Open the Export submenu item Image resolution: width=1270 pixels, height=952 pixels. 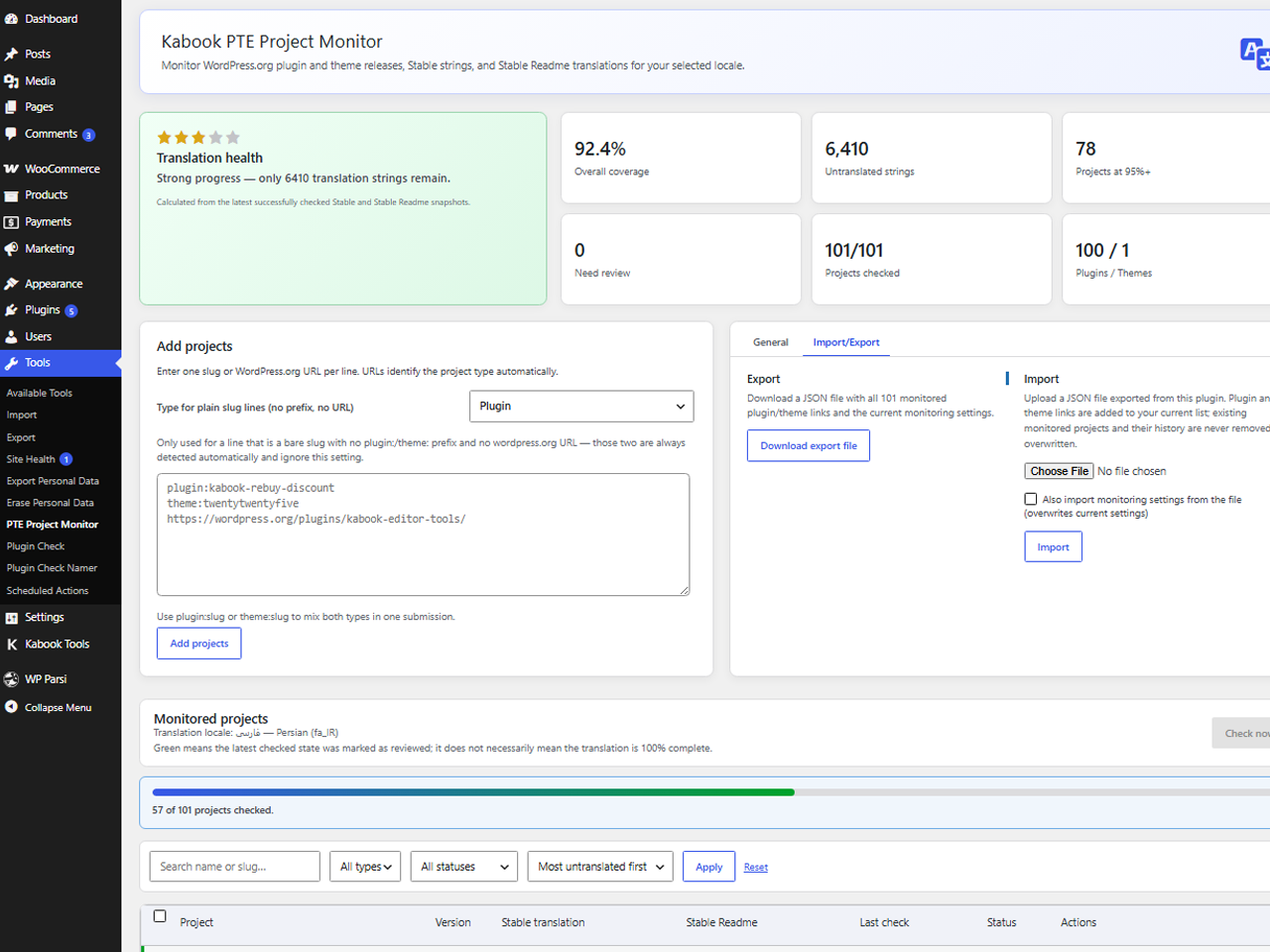pyautogui.click(x=21, y=437)
